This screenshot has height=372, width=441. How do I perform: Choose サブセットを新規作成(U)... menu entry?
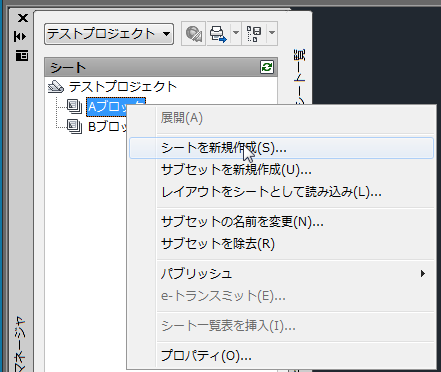[281, 170]
